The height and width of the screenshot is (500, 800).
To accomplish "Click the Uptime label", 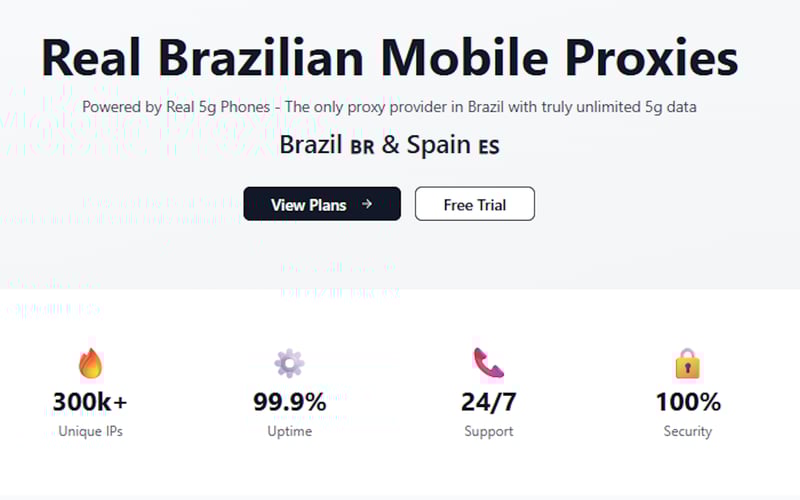I will coord(289,431).
